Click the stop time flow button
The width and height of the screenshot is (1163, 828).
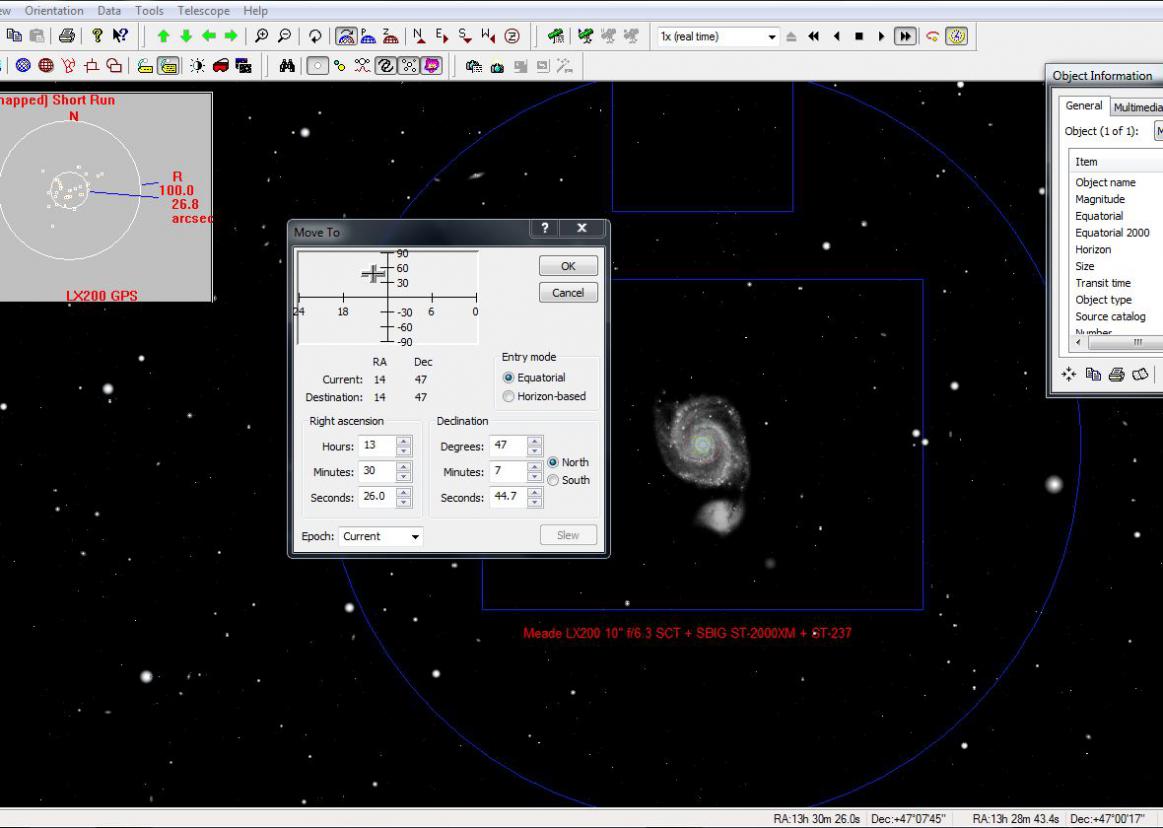858,36
